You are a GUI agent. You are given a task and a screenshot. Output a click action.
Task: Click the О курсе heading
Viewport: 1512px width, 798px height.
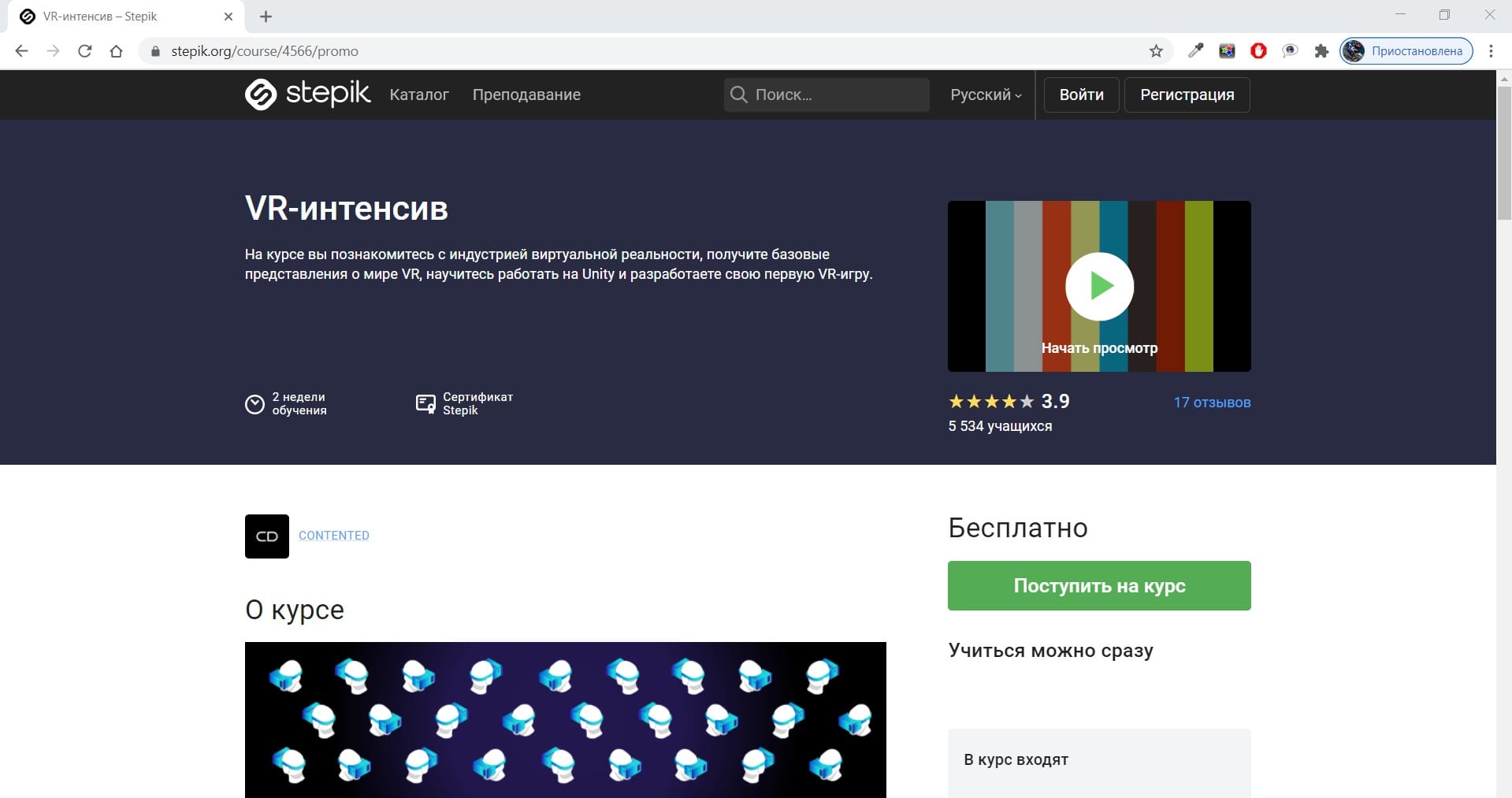[295, 610]
